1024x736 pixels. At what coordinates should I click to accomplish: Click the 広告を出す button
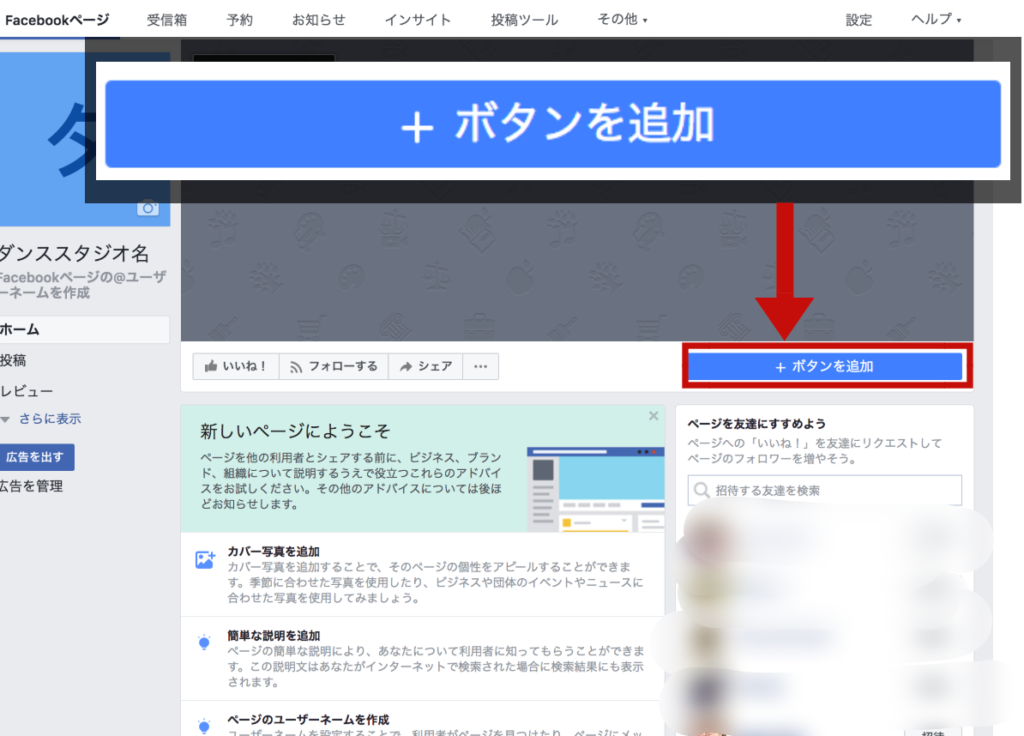[36, 457]
